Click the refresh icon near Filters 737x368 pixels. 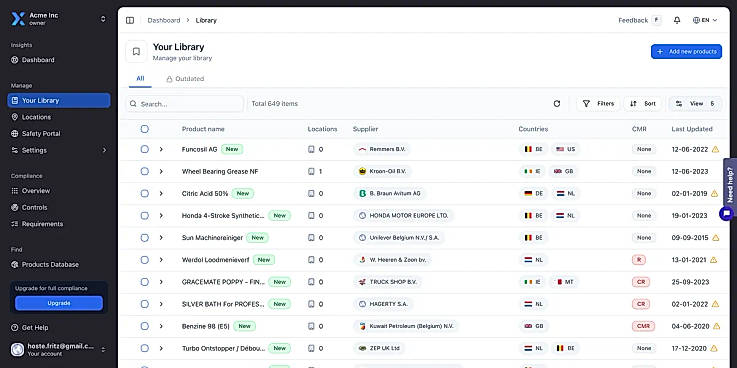tap(557, 103)
